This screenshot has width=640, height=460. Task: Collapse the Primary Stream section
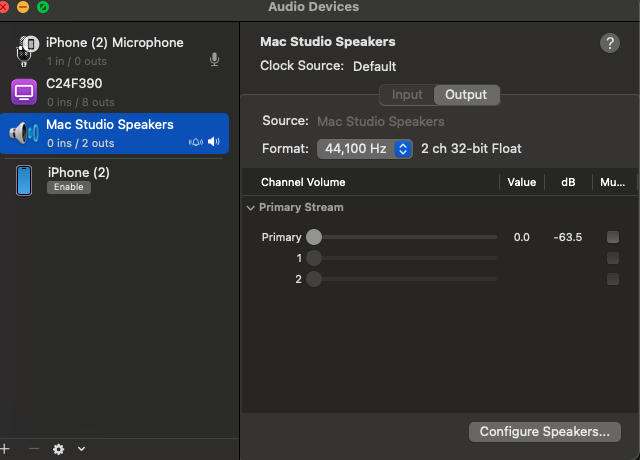251,208
